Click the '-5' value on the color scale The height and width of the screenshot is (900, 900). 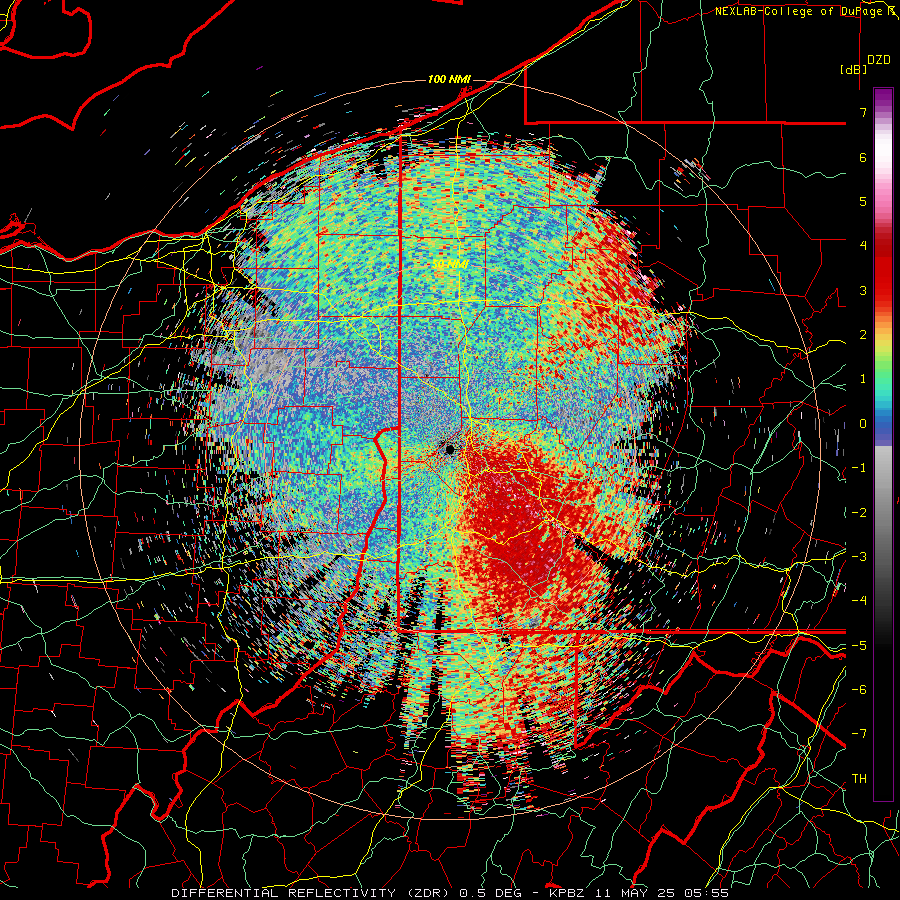pos(859,646)
